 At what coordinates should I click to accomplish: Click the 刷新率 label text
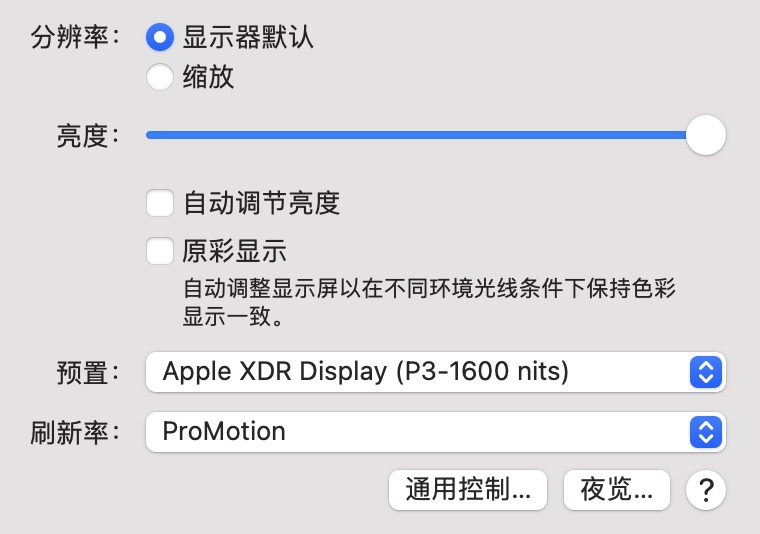point(74,432)
